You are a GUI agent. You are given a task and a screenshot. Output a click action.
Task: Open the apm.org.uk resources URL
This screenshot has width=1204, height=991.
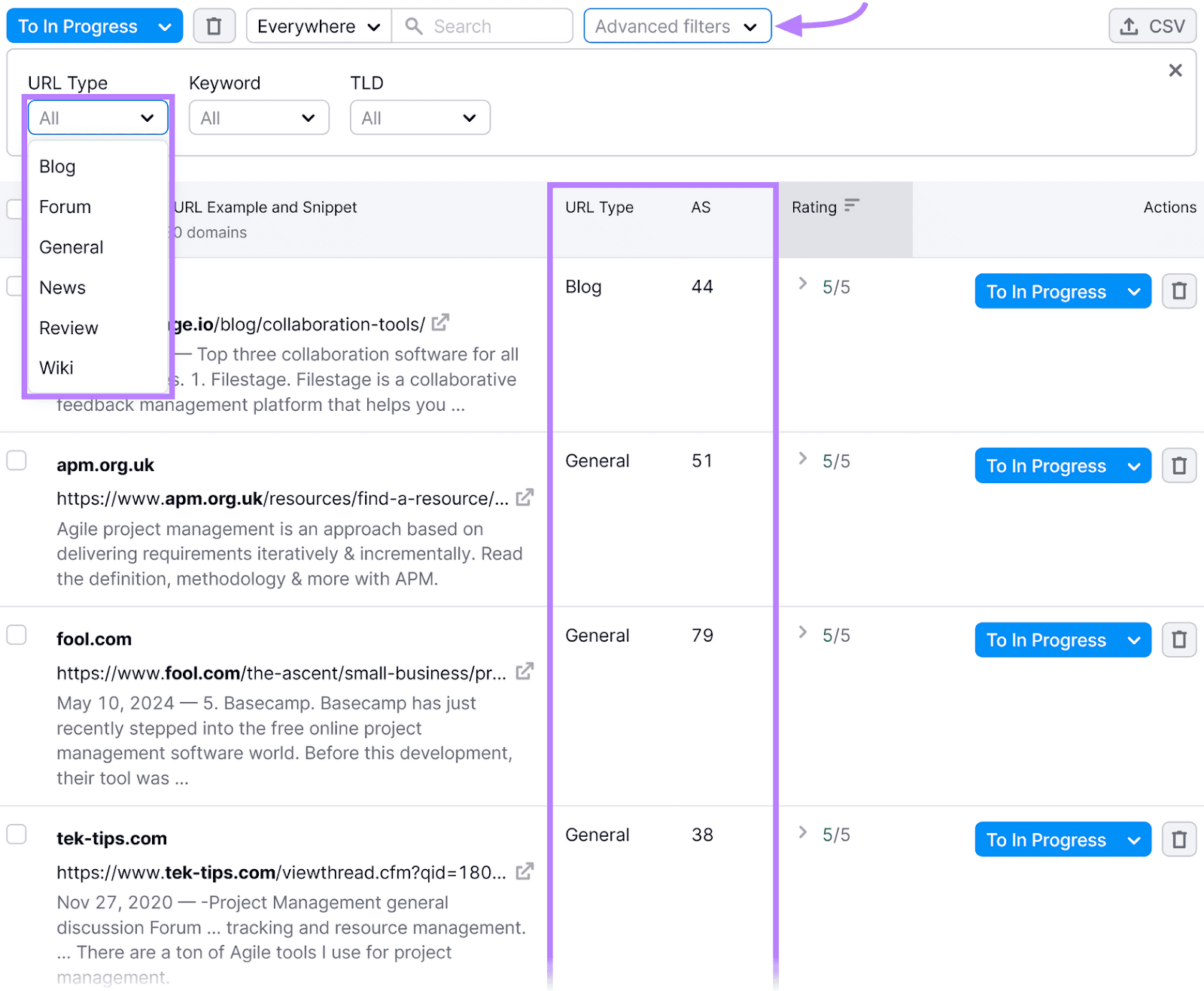pyautogui.click(x=282, y=499)
